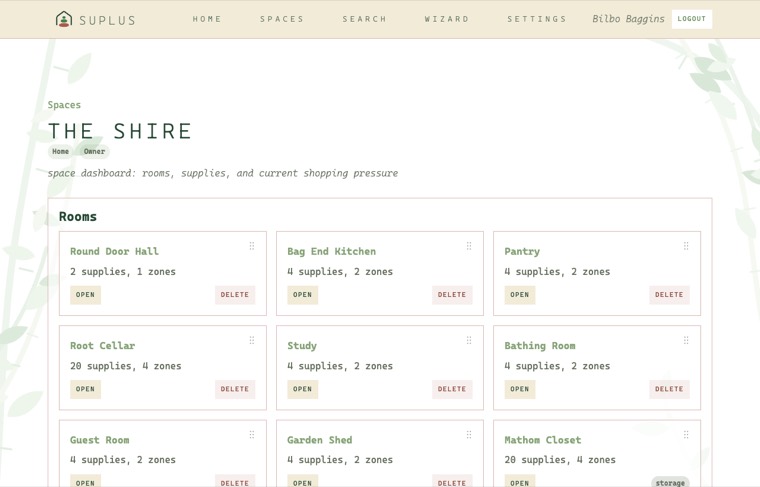Open the Root Cellar room

click(85, 389)
